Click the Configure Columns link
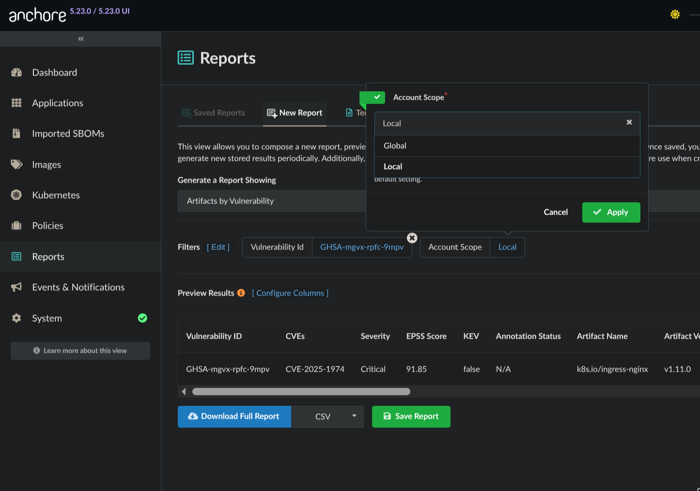700x491 pixels. [290, 293]
